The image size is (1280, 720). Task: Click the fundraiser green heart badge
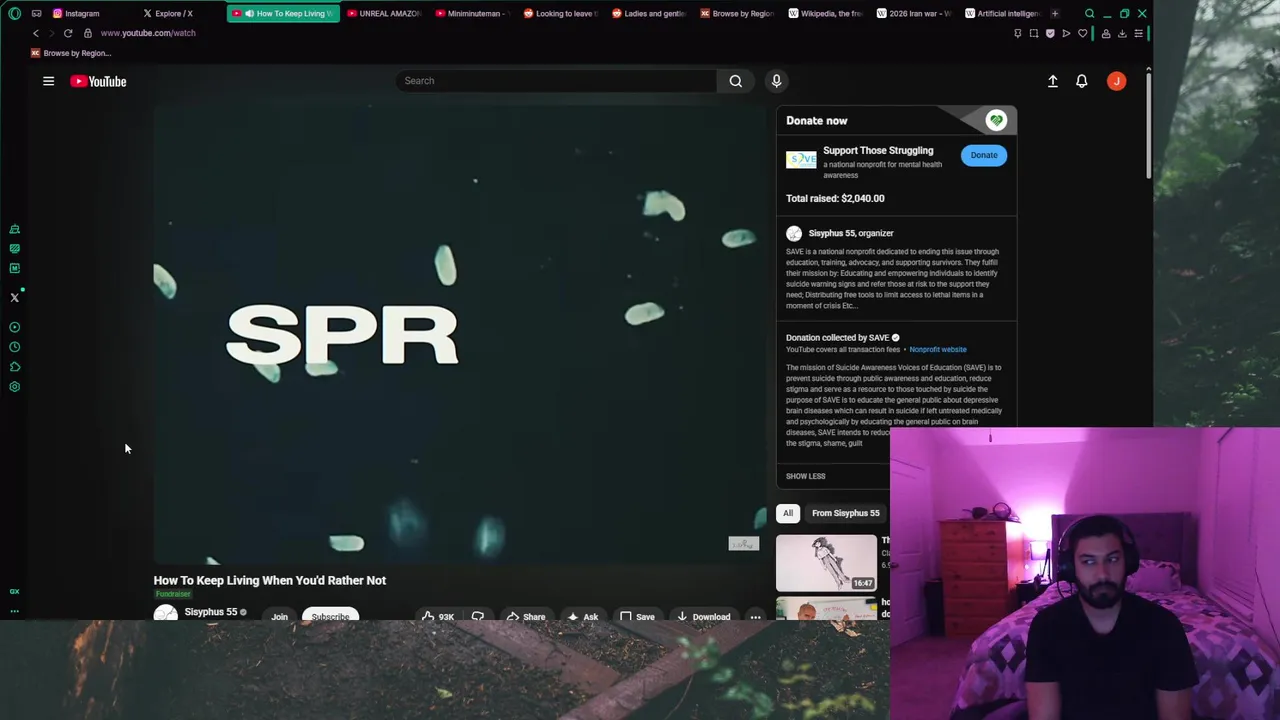(996, 120)
